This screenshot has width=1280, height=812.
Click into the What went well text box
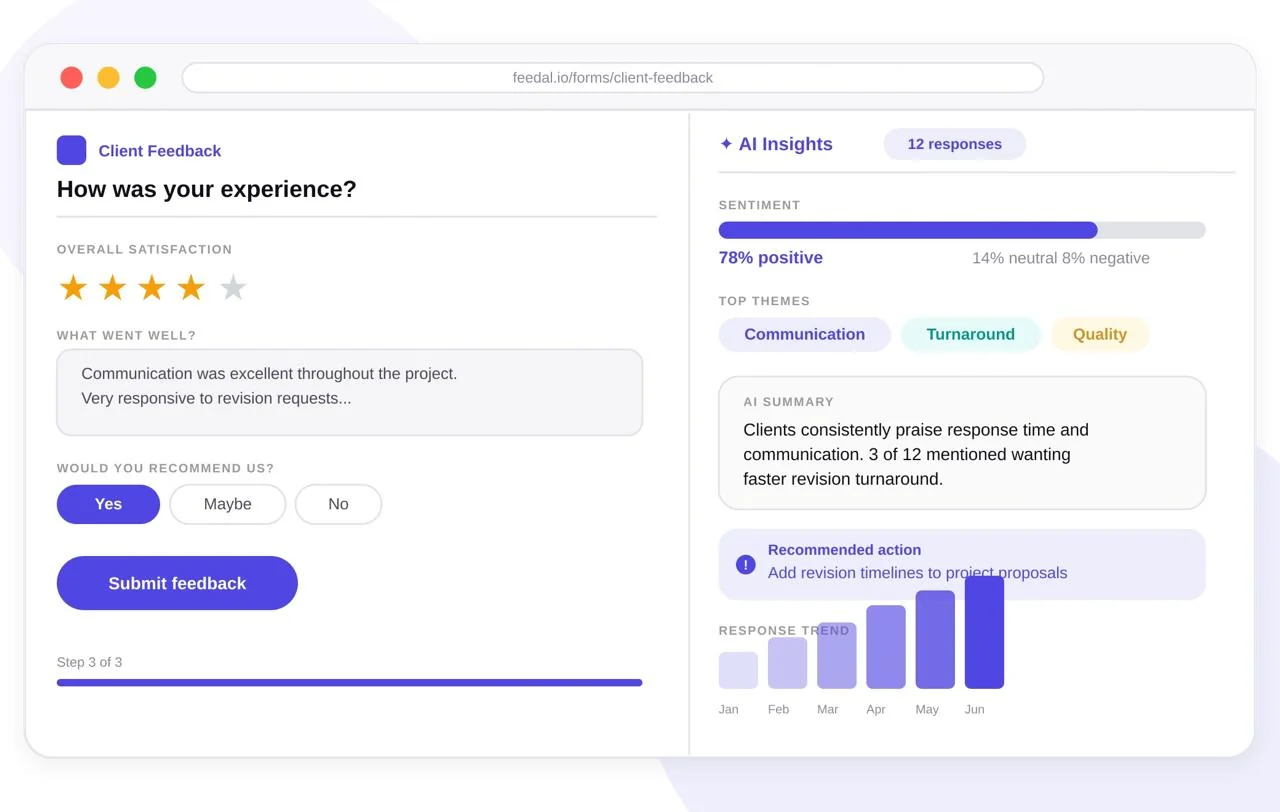coord(349,392)
